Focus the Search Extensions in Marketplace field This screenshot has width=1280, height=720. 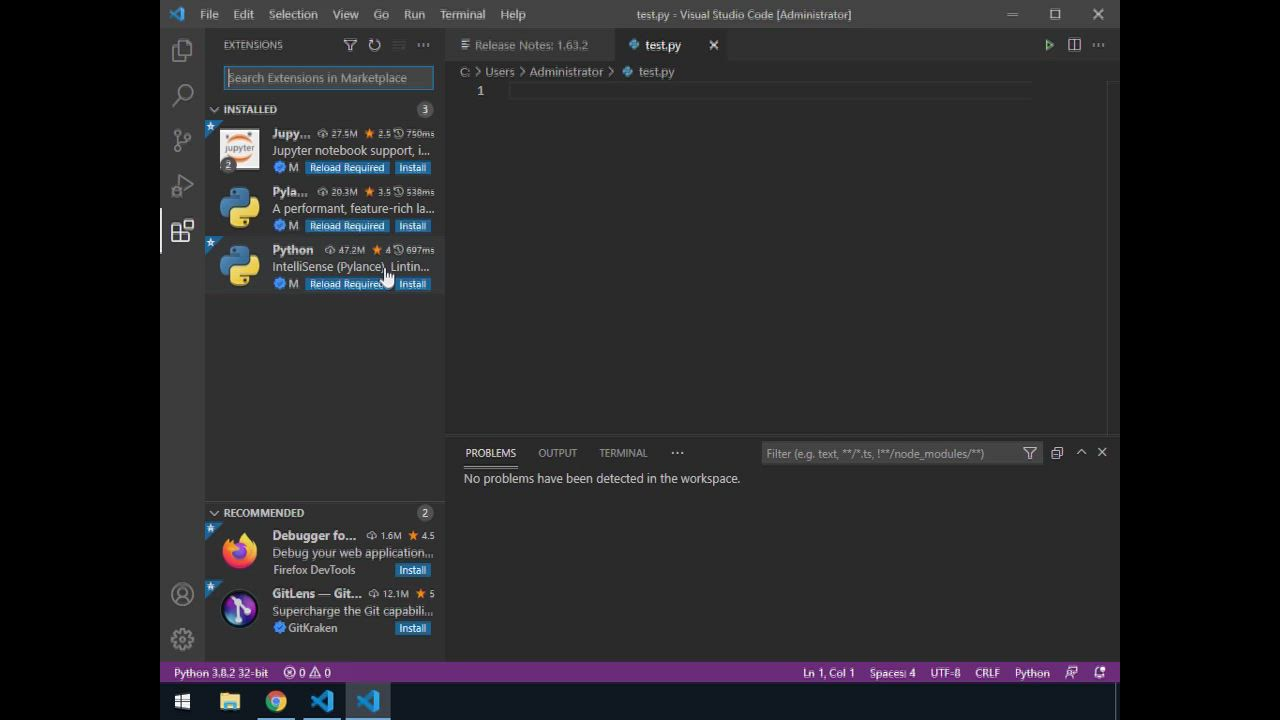point(328,78)
